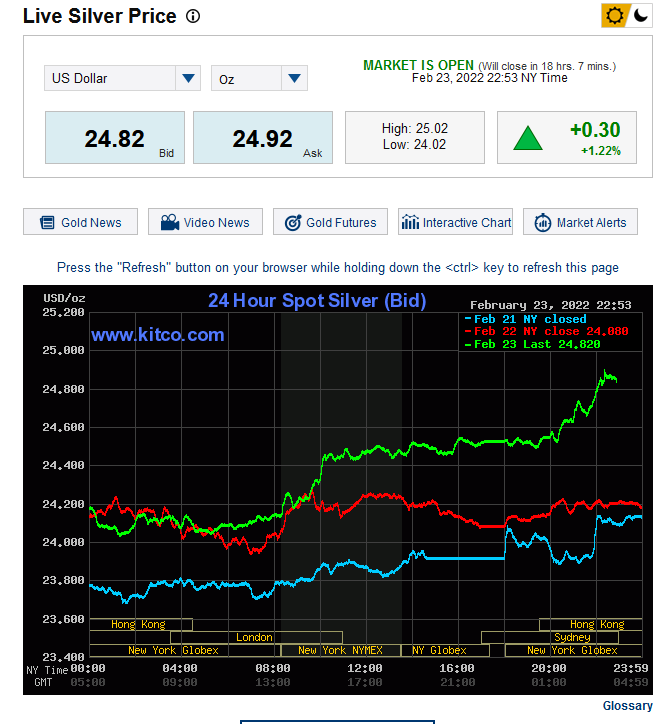Click the Gold News newspaper icon

(x=47, y=223)
